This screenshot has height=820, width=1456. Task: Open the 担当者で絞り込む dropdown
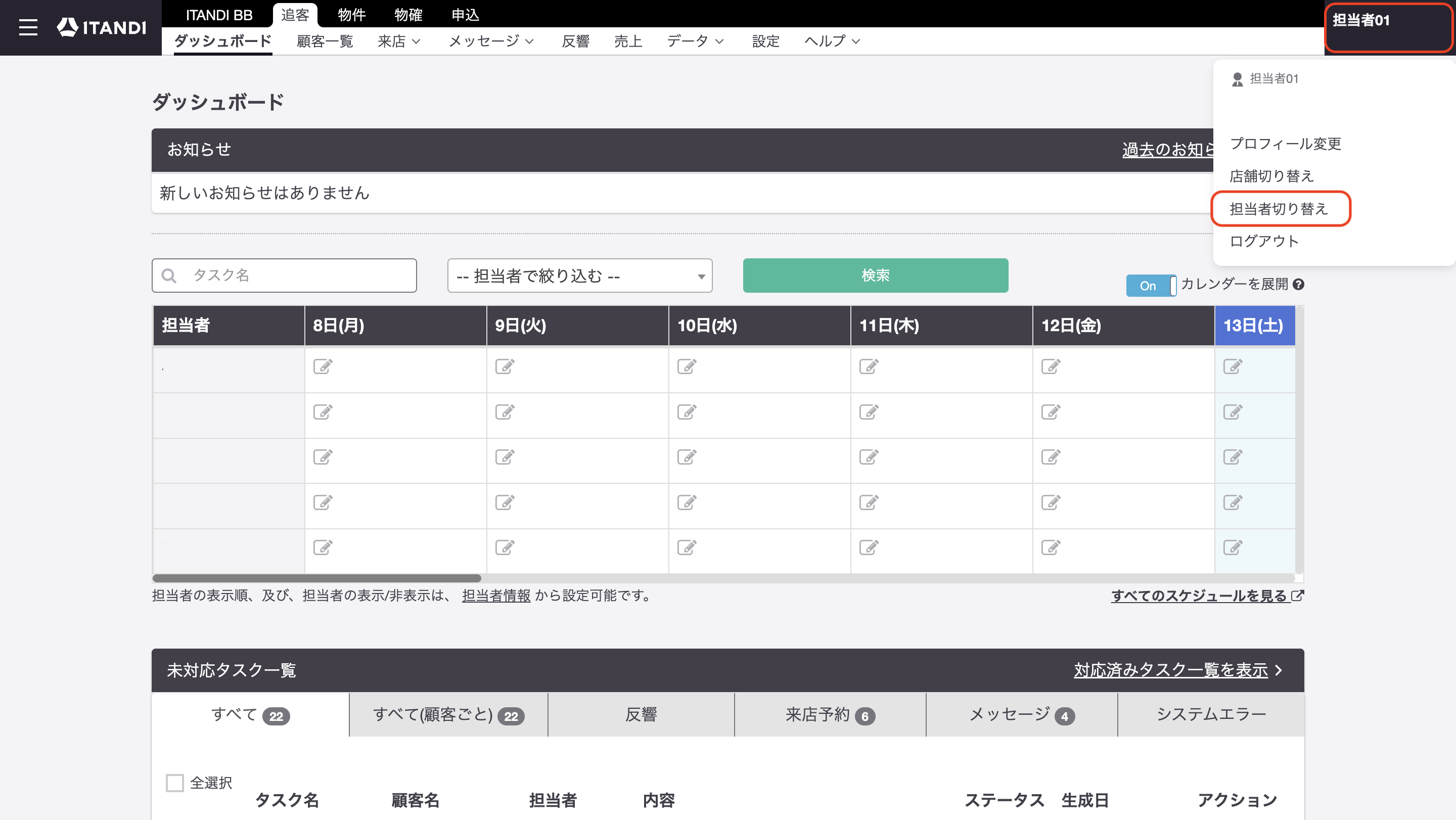[x=579, y=276]
